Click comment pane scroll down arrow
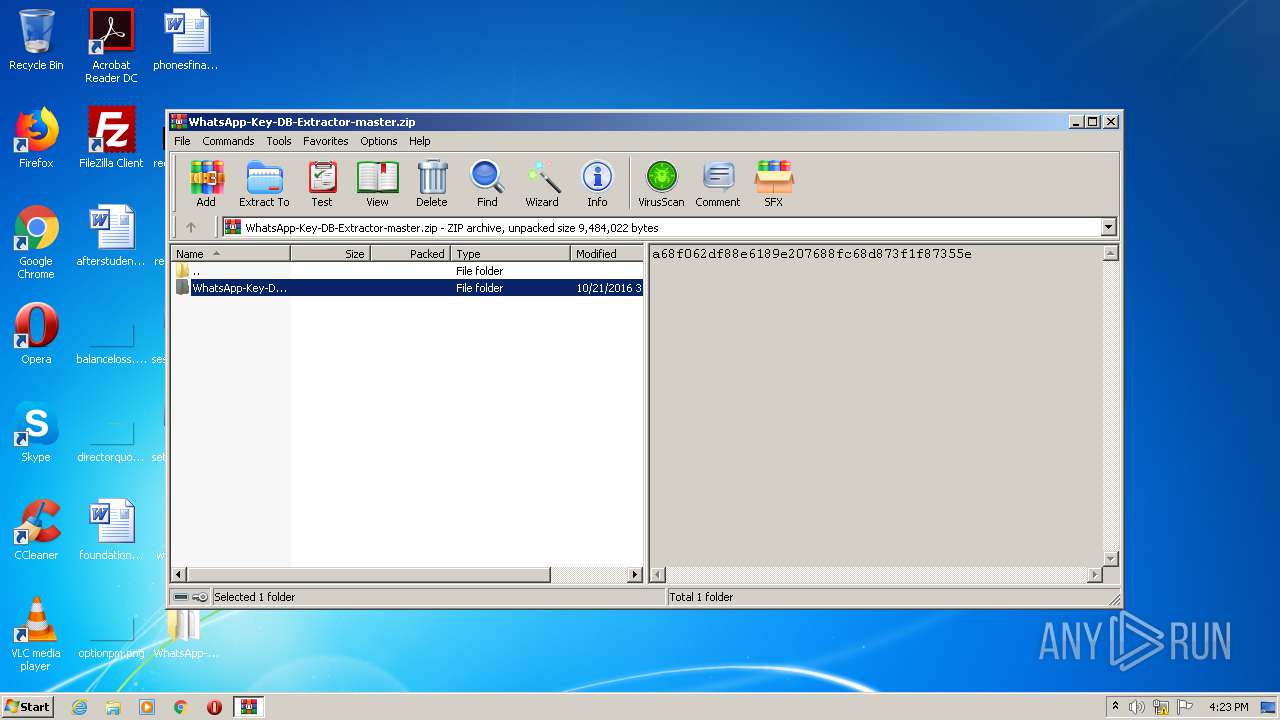 pos(1110,558)
